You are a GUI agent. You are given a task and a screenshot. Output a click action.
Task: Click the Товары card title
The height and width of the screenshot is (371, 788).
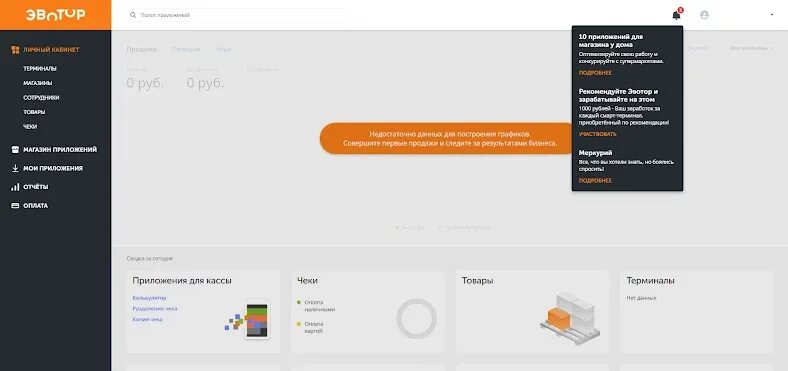pos(477,281)
